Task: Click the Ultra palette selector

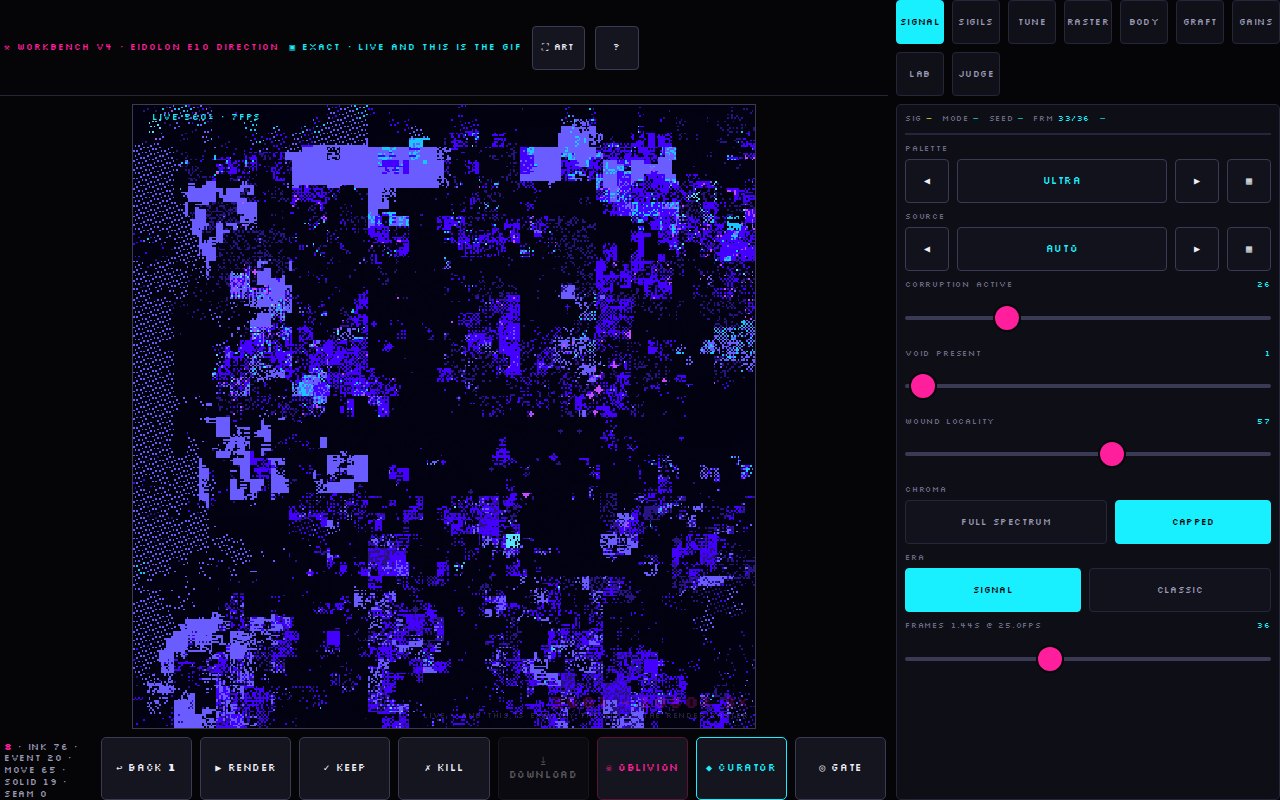Action: coord(1062,181)
